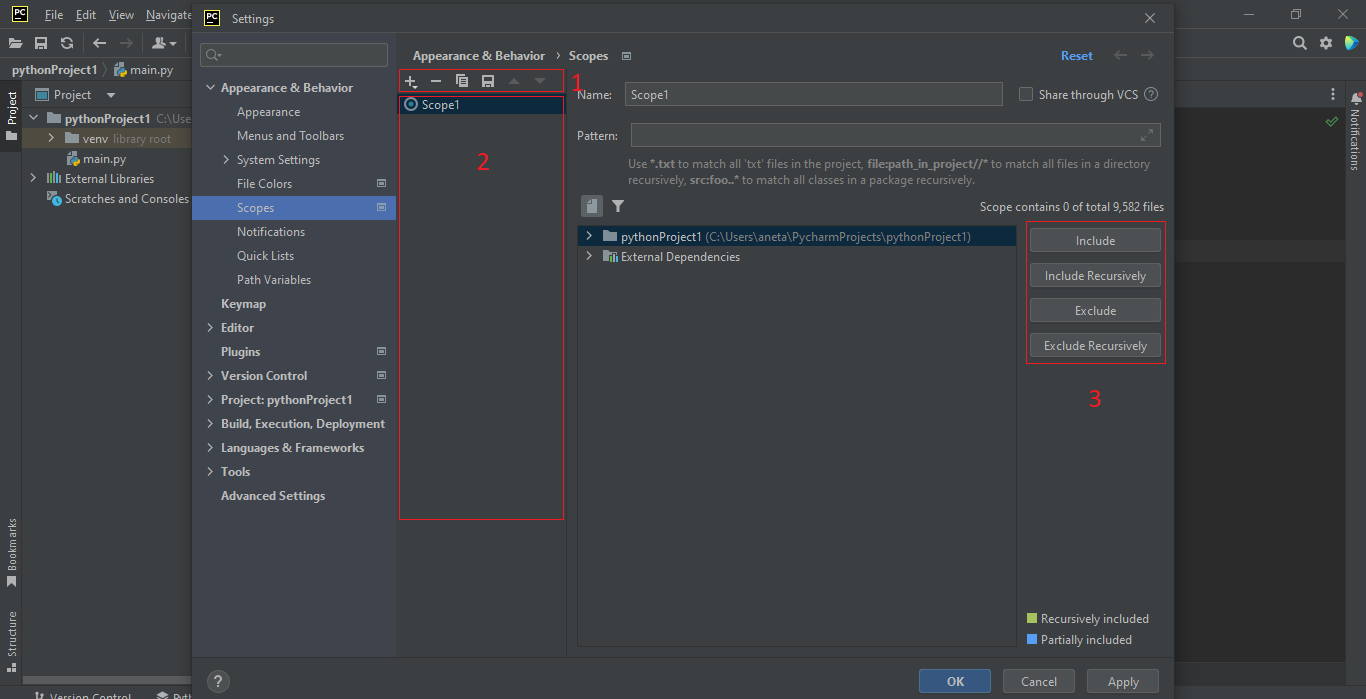
Task: Expand External Dependencies node
Action: (588, 256)
